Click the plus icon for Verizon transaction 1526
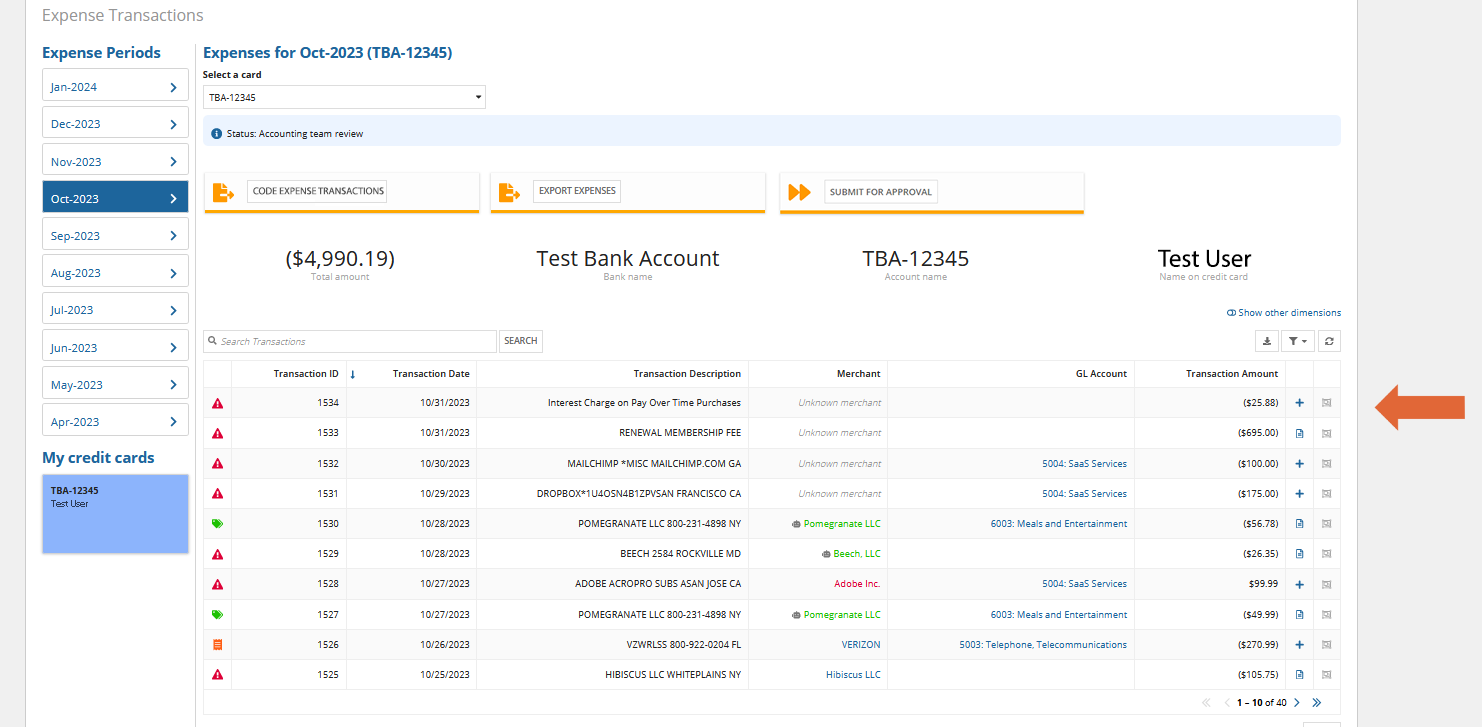1482x727 pixels. click(x=1300, y=645)
